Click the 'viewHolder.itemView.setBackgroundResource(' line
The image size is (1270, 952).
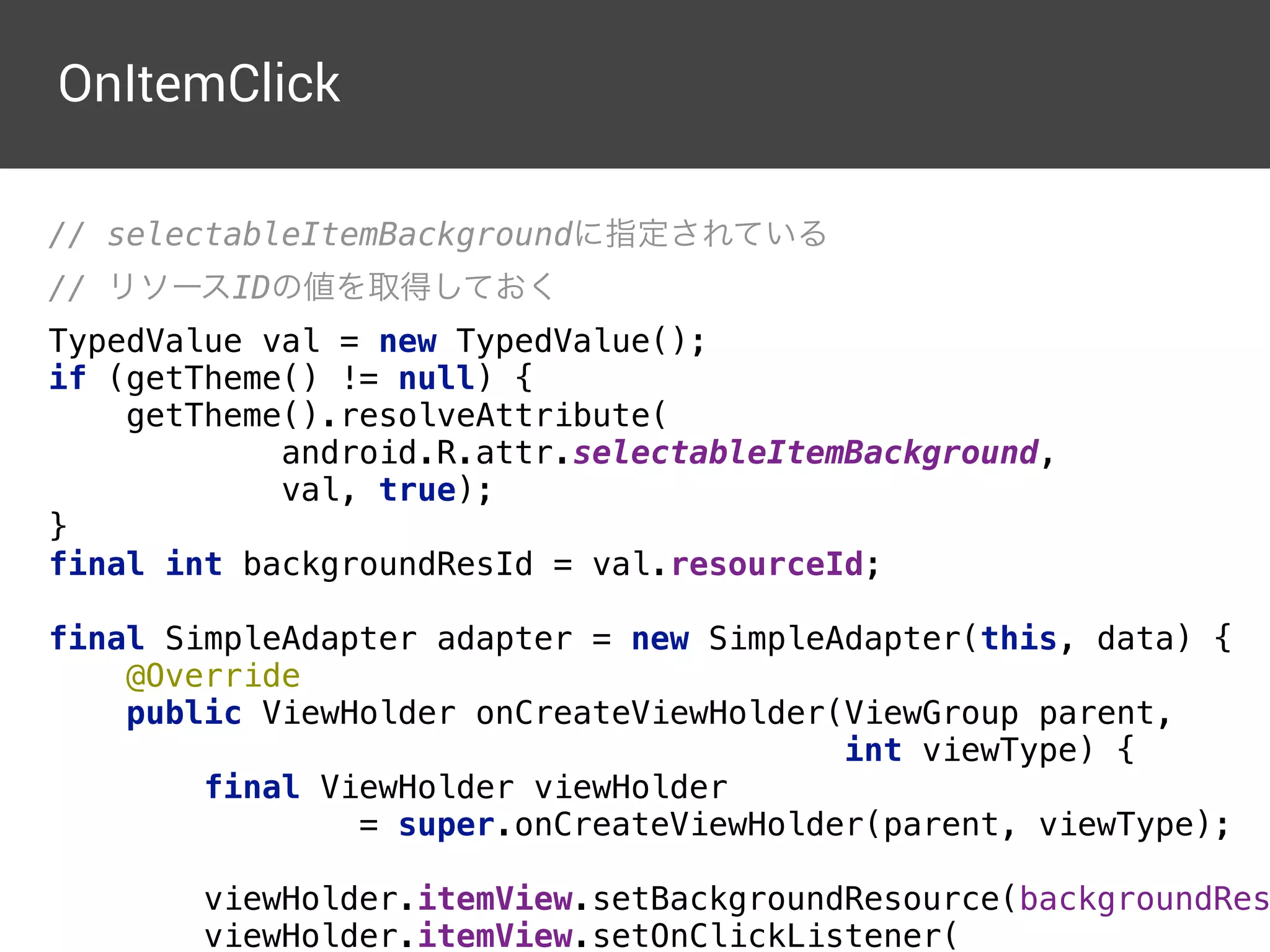737,899
